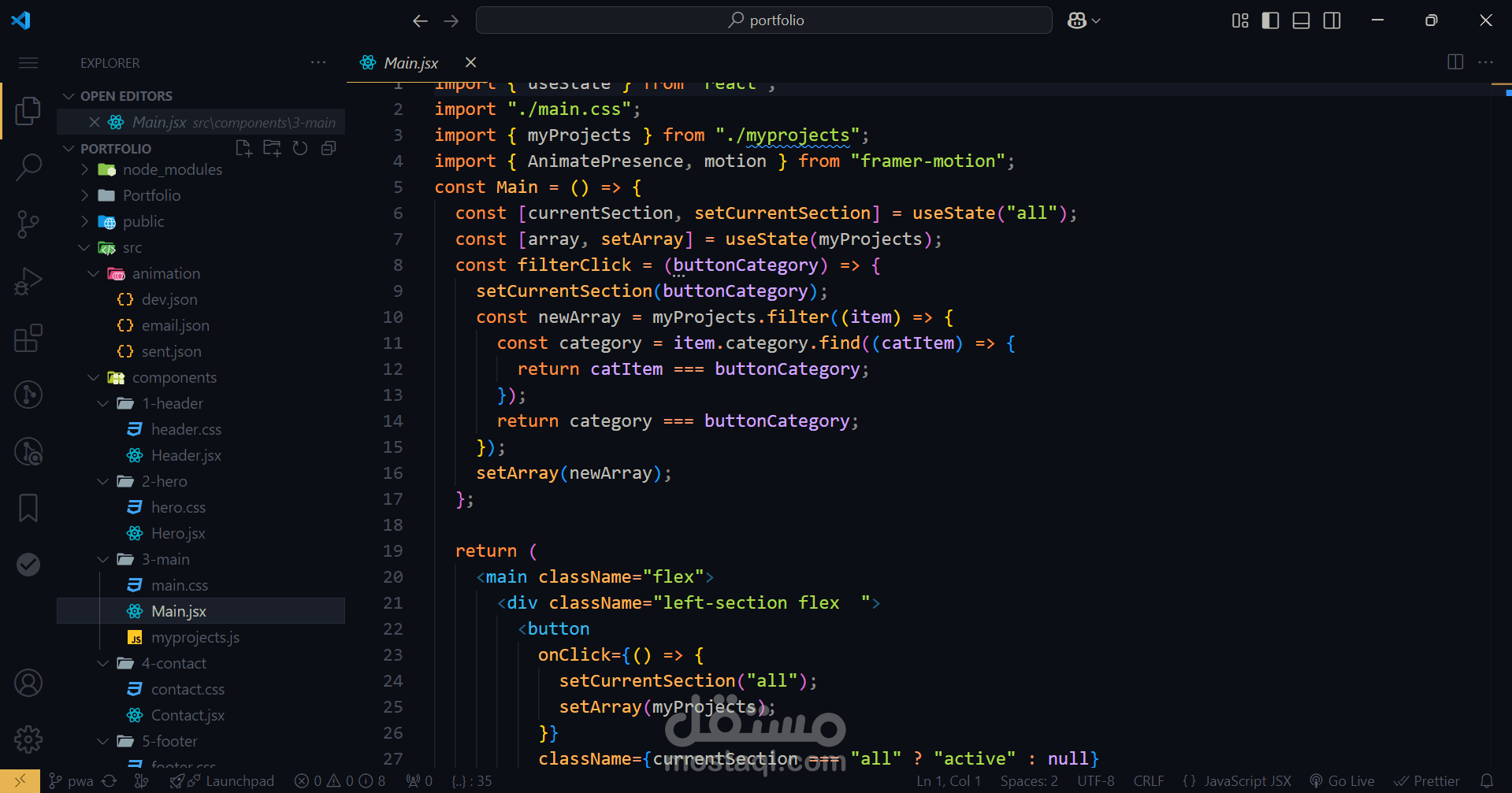Viewport: 1512px width, 793px height.
Task: Click the pwa branch in status bar
Action: click(71, 781)
